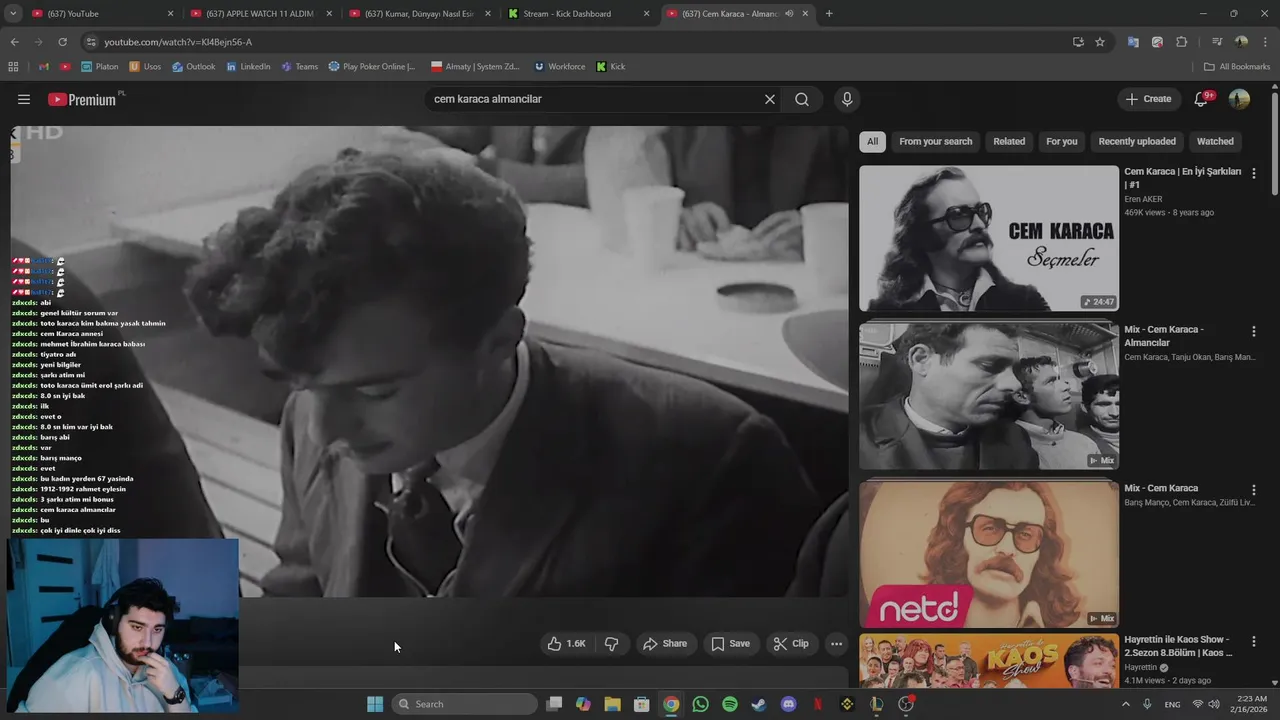Image resolution: width=1280 pixels, height=720 pixels.
Task: Like the video with the thumbs-up button
Action: (x=566, y=644)
